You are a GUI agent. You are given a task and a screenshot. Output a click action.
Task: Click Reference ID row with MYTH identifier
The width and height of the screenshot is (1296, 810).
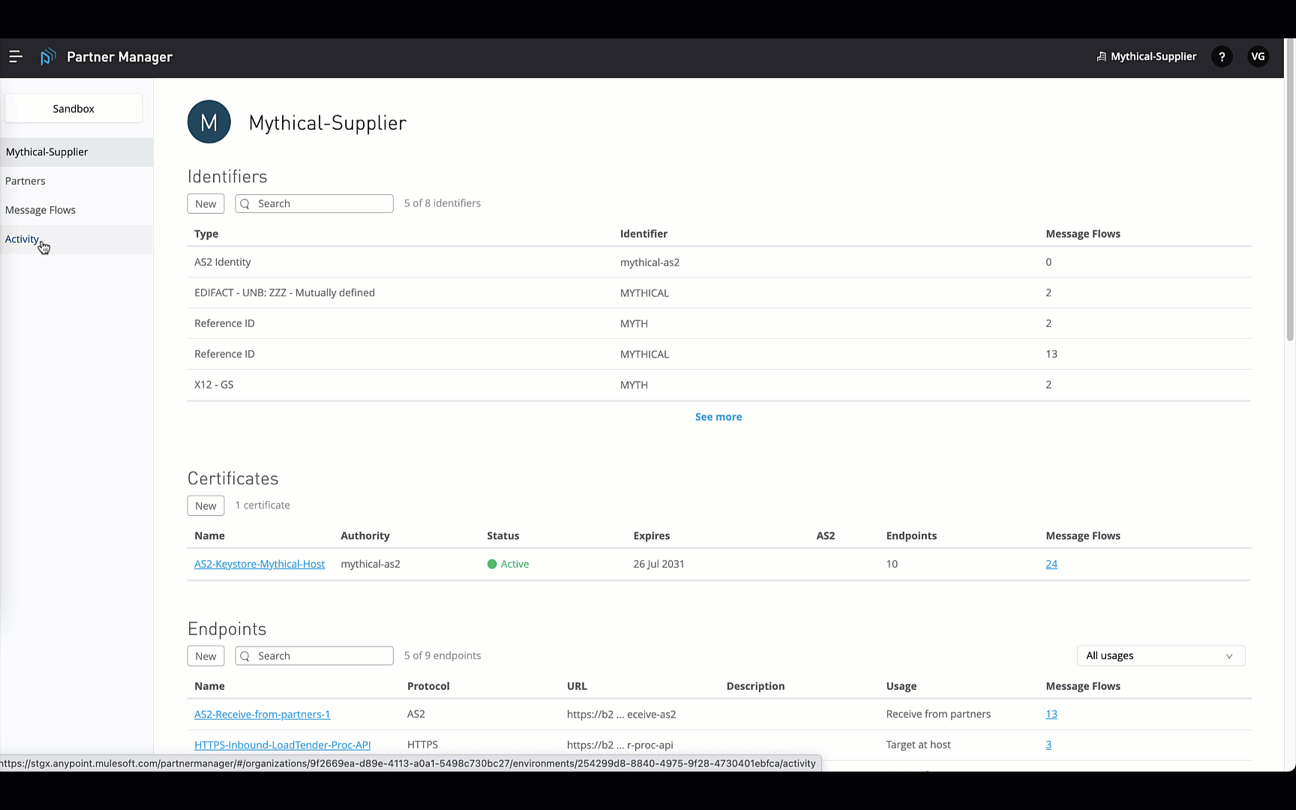click(719, 324)
